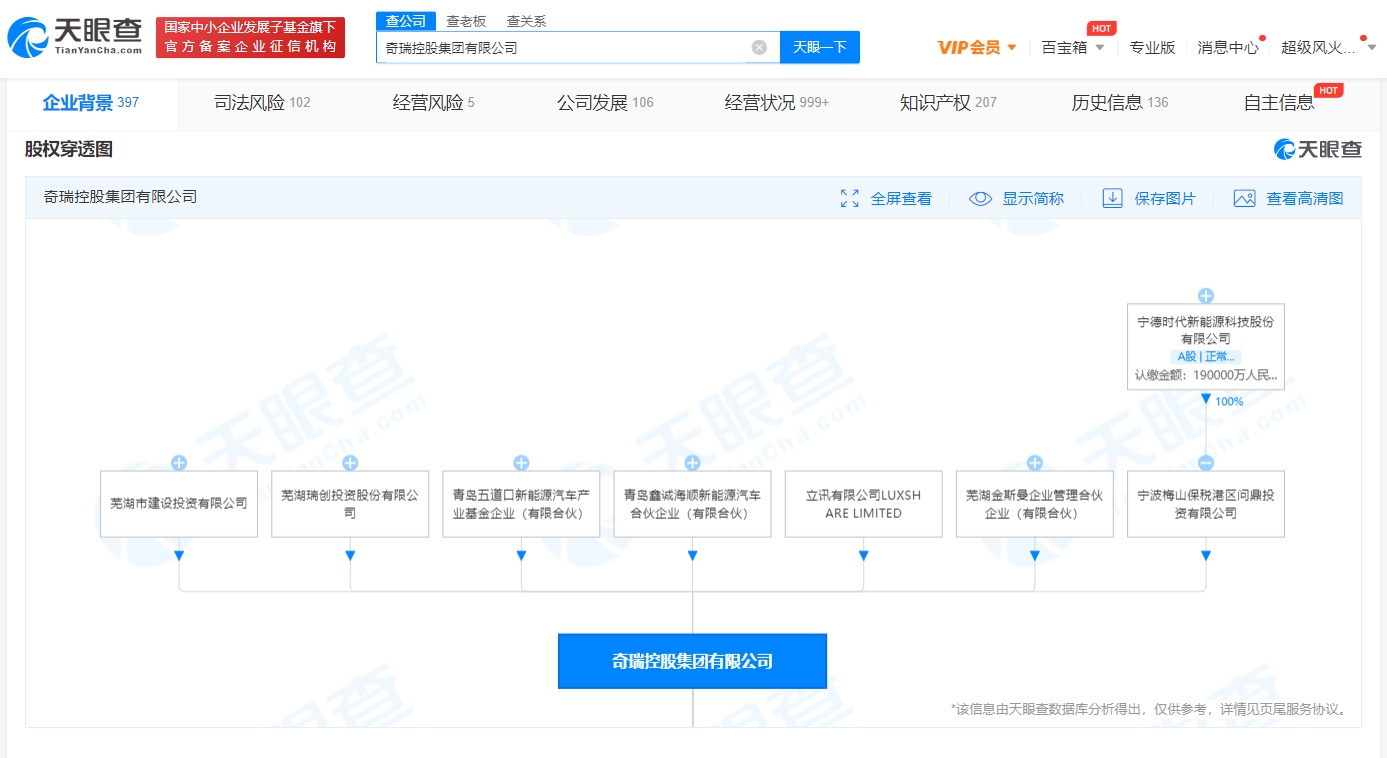Expand plus icon above 宁德时代新能源科技
This screenshot has width=1387, height=758.
coord(1206,296)
